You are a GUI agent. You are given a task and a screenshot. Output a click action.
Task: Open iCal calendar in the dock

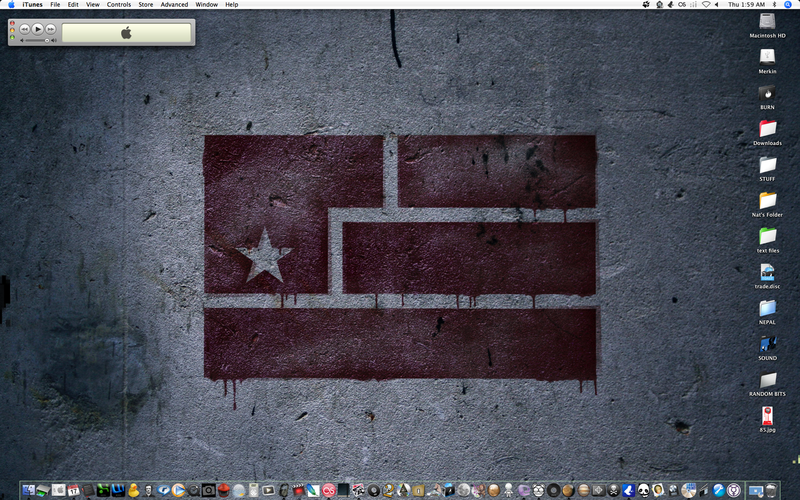pyautogui.click(x=73, y=491)
